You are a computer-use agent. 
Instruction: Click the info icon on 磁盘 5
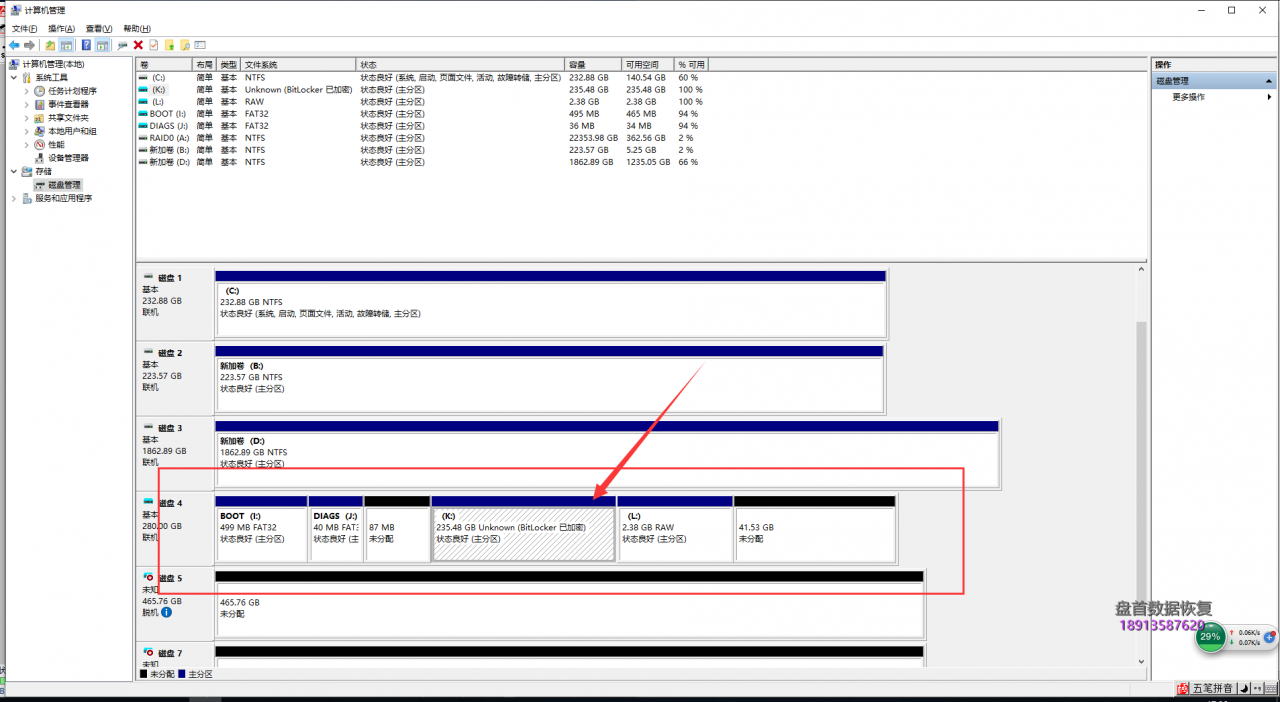coord(166,612)
